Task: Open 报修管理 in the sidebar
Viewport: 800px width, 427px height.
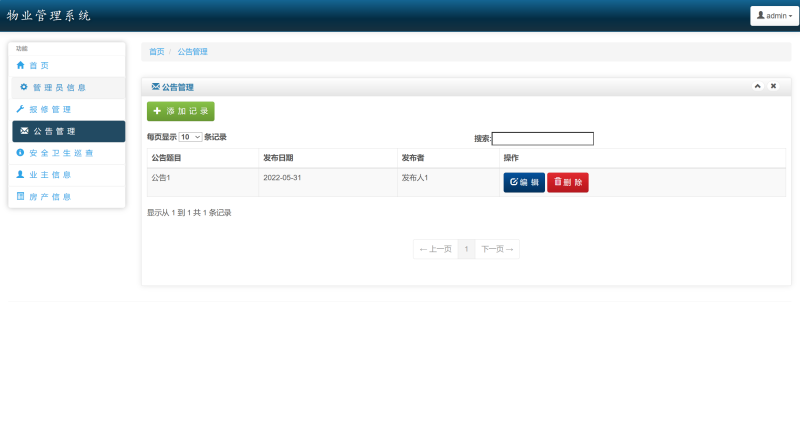Action: pyautogui.click(x=67, y=109)
